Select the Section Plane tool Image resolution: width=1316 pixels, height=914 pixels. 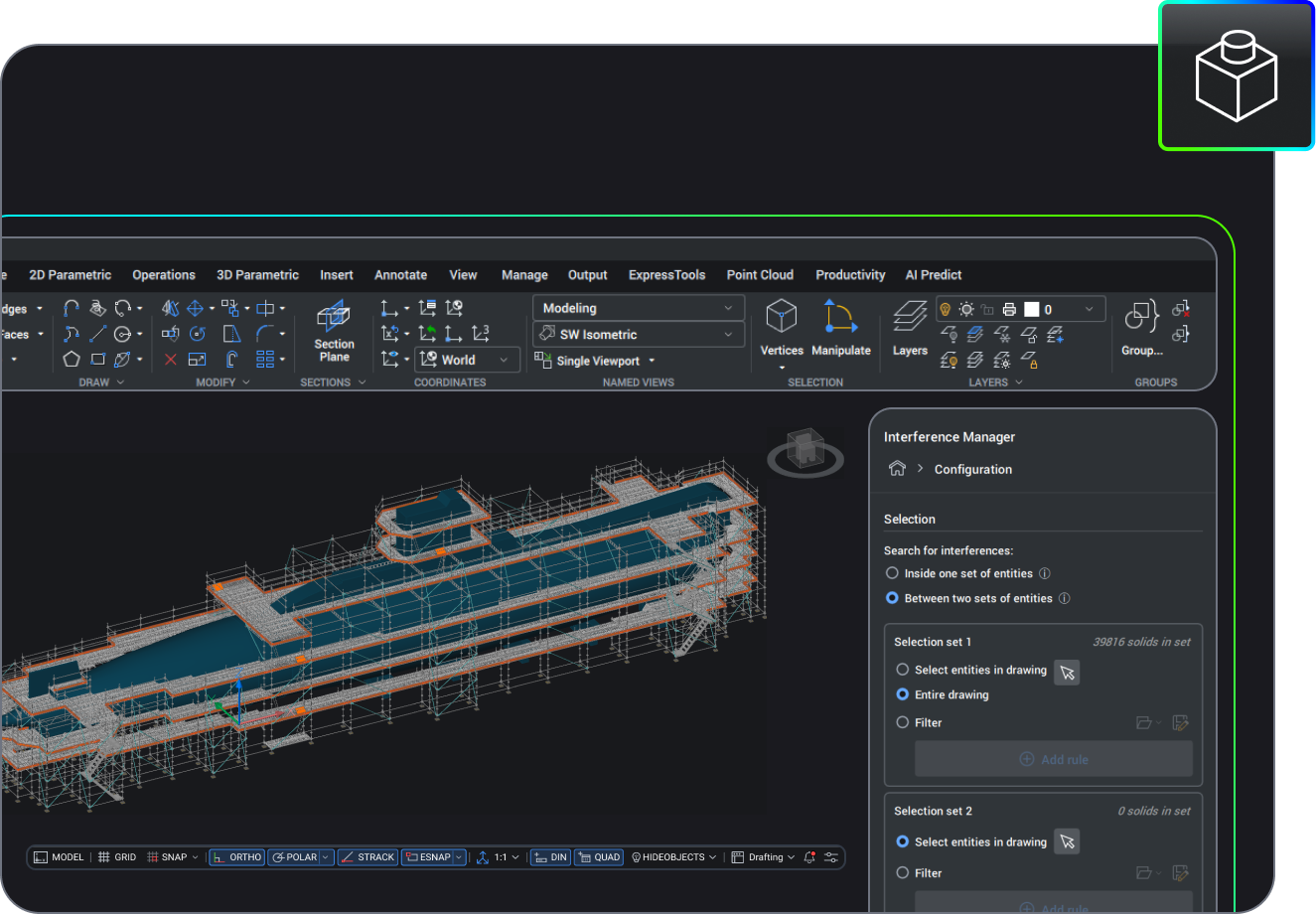point(334,333)
